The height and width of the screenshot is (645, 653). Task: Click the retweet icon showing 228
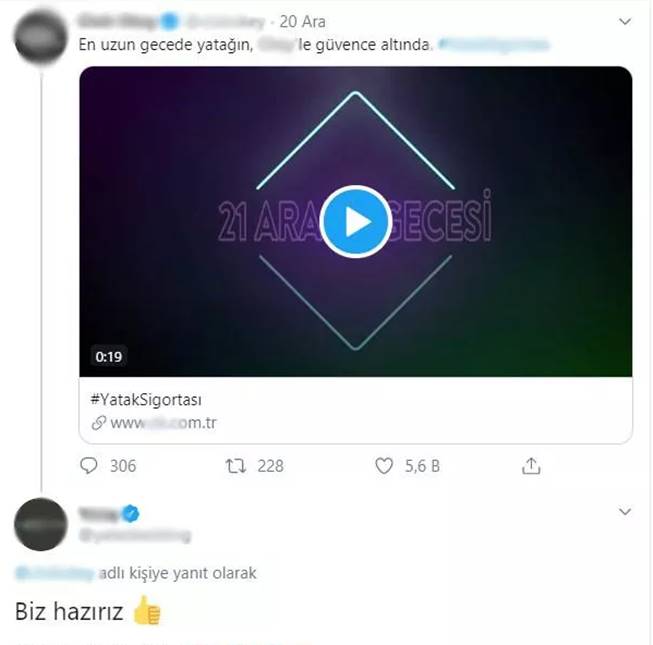236,466
